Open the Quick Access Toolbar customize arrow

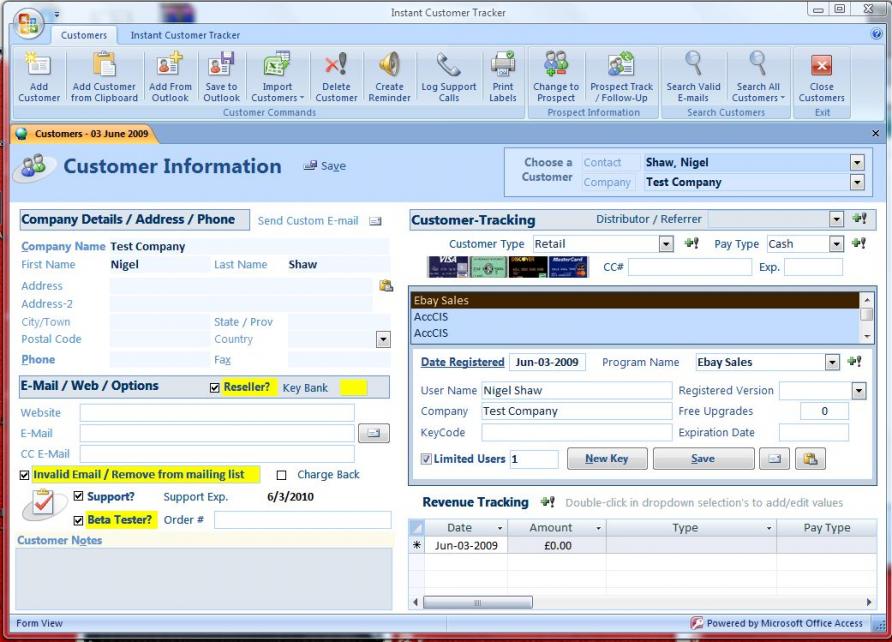click(56, 14)
